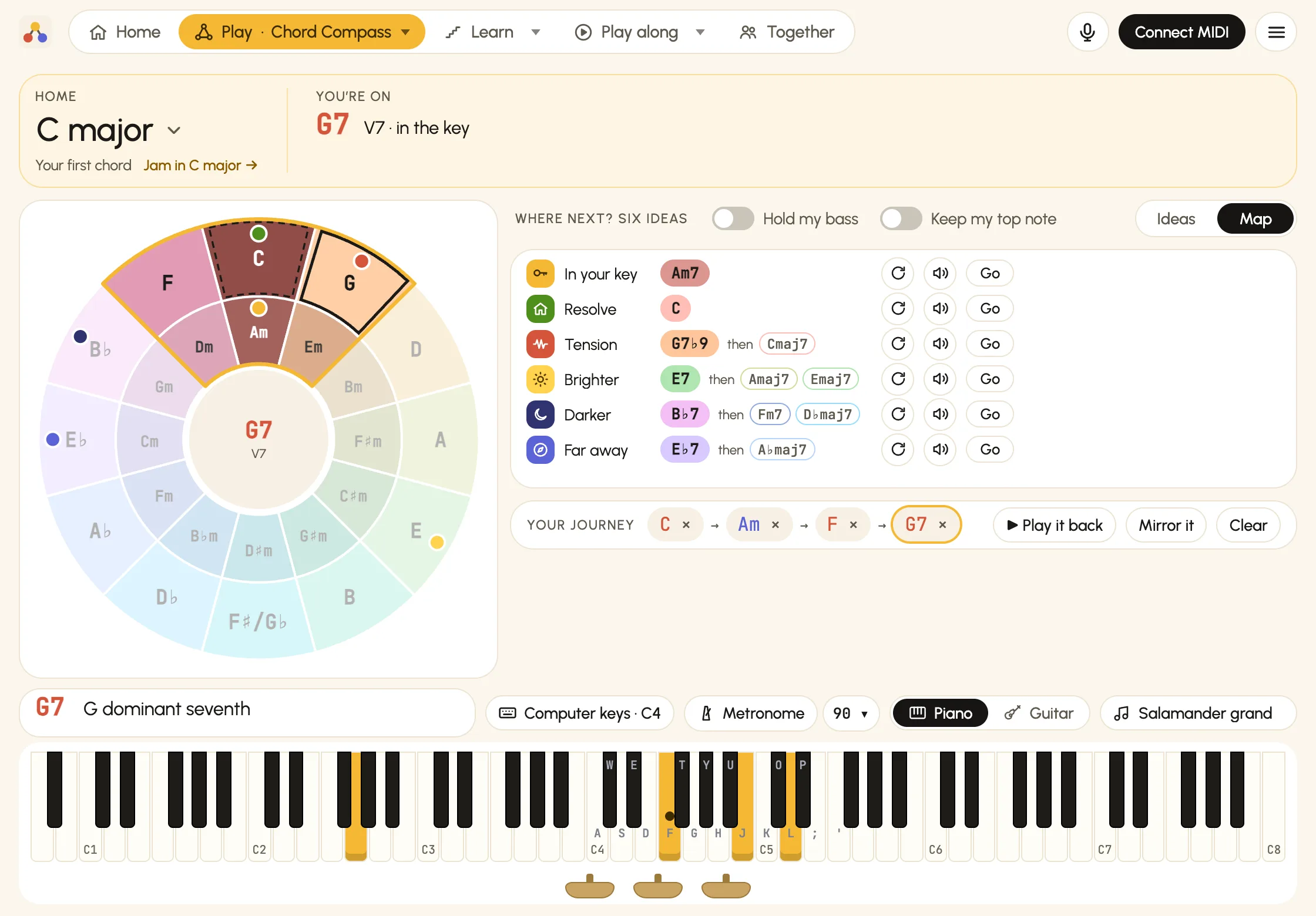This screenshot has width=1316, height=916.
Task: Click the Computer keys C4 control
Action: point(579,713)
